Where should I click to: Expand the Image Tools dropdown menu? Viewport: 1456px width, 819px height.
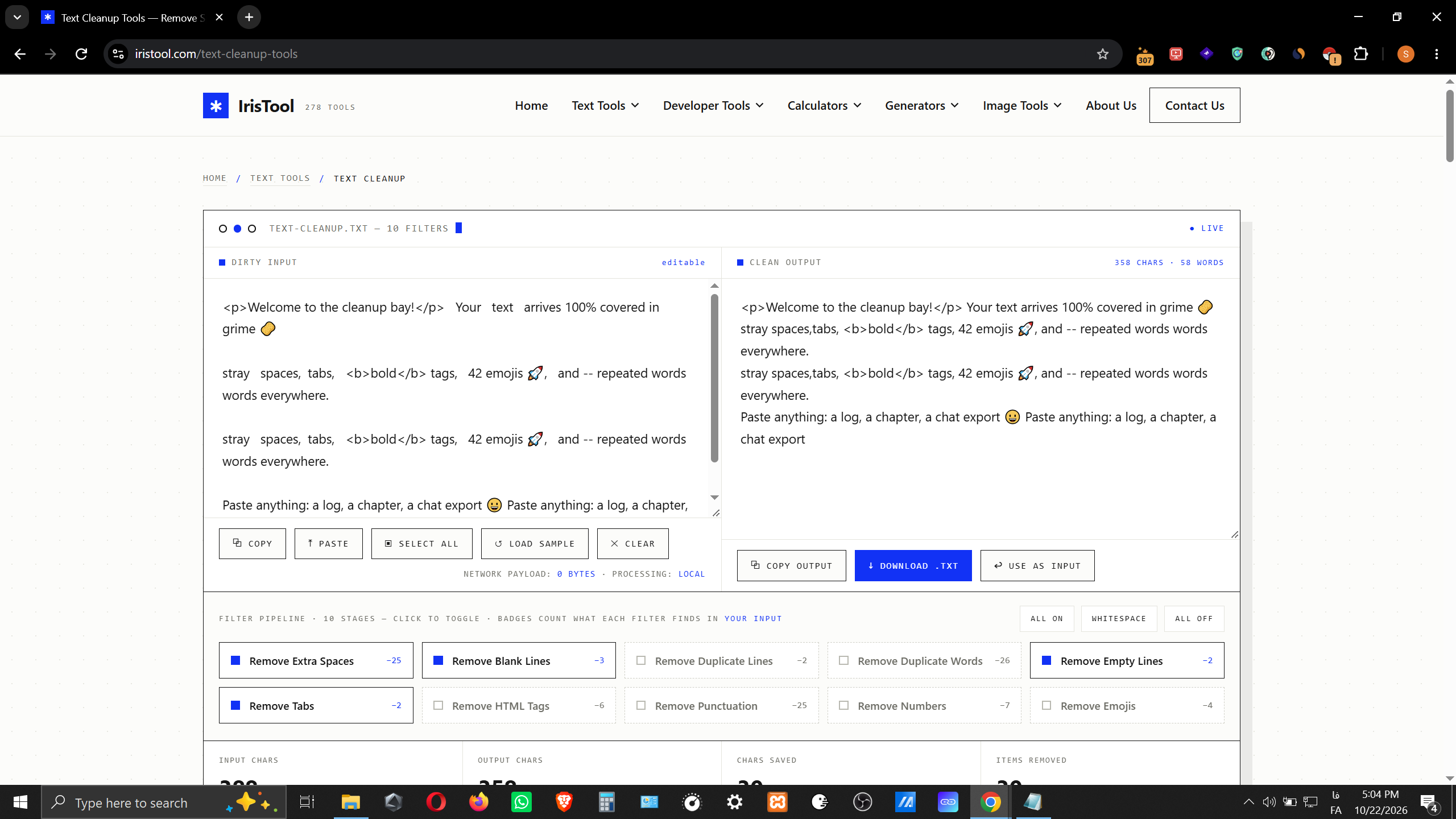point(1022,106)
